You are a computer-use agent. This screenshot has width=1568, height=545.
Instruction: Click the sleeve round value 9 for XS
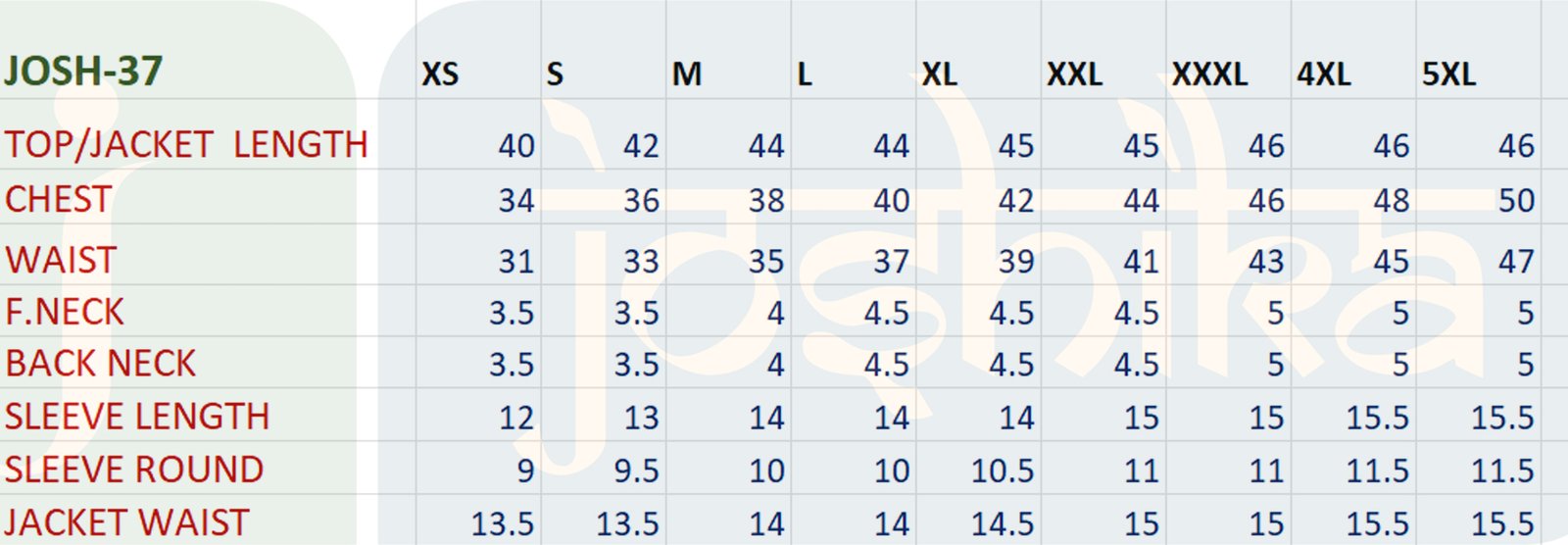pyautogui.click(x=525, y=471)
